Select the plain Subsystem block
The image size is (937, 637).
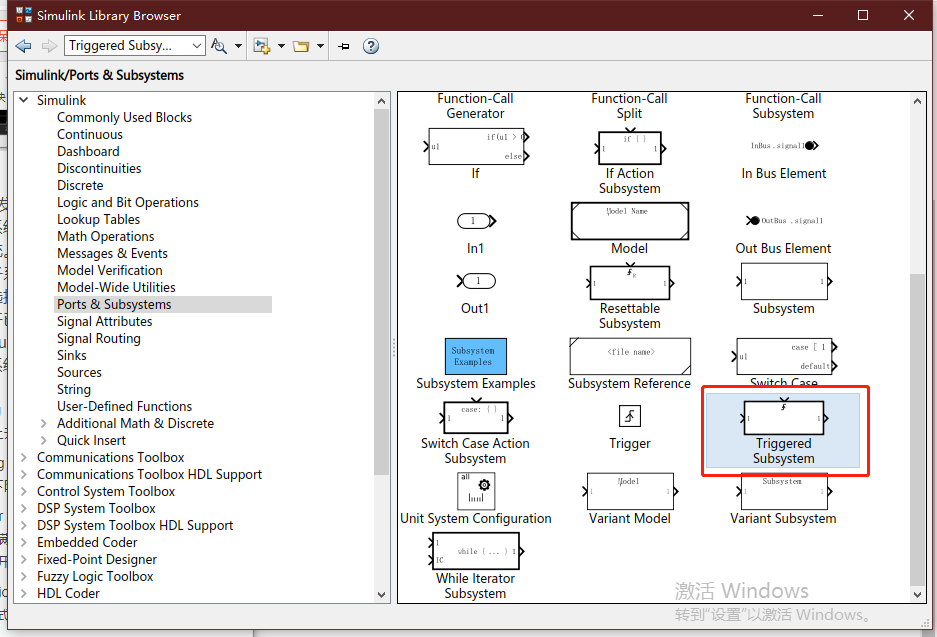784,281
